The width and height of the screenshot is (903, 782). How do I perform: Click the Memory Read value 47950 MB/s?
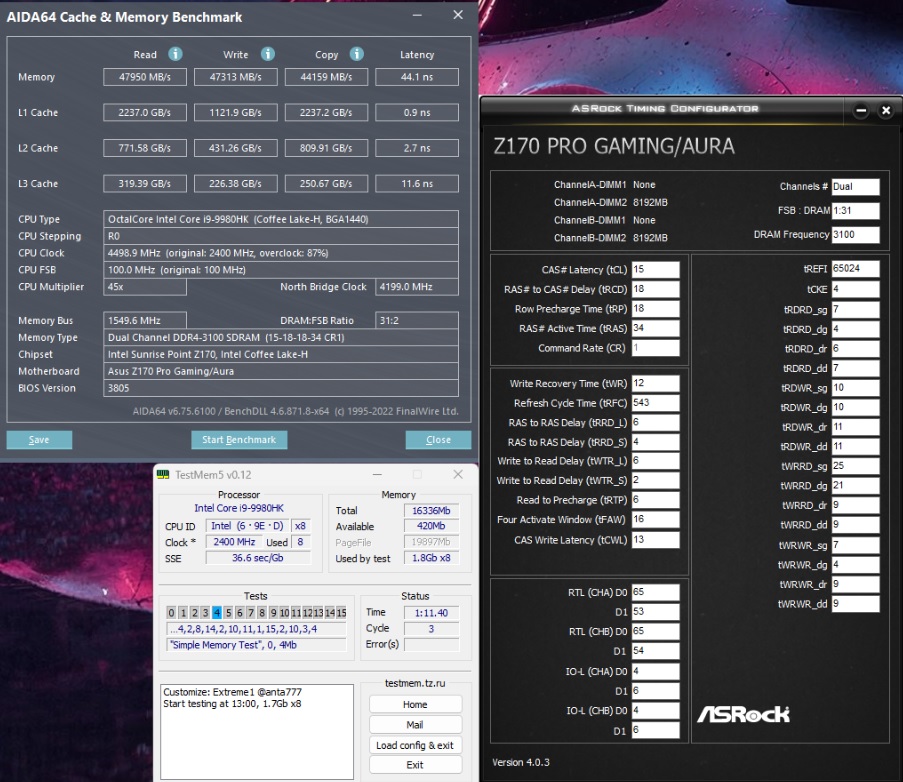click(x=145, y=77)
